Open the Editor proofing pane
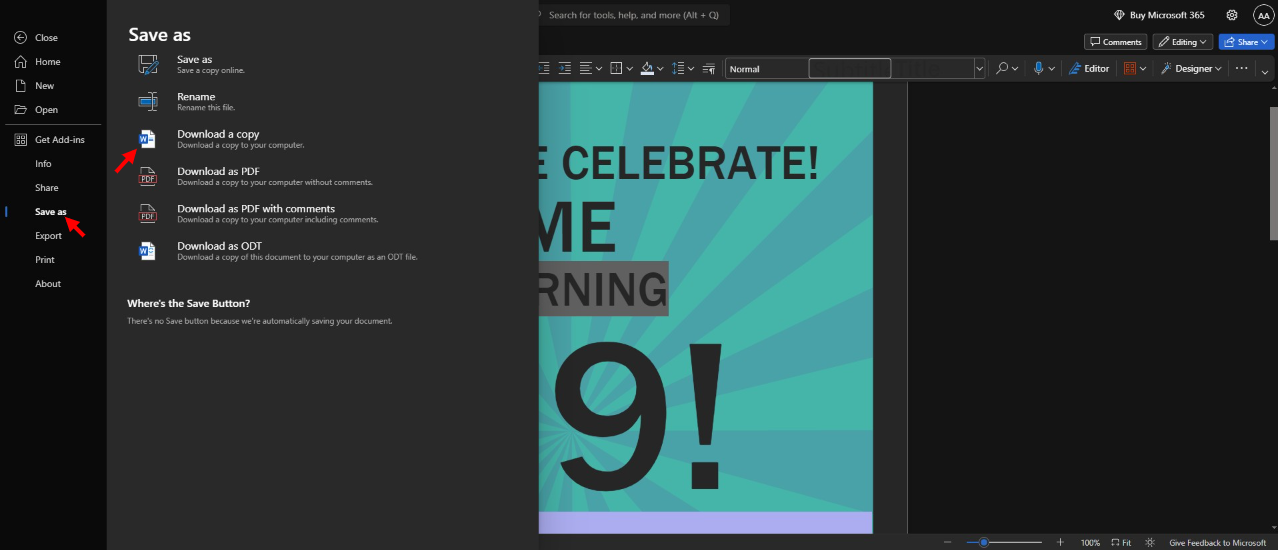The width and height of the screenshot is (1278, 550). (x=1088, y=68)
